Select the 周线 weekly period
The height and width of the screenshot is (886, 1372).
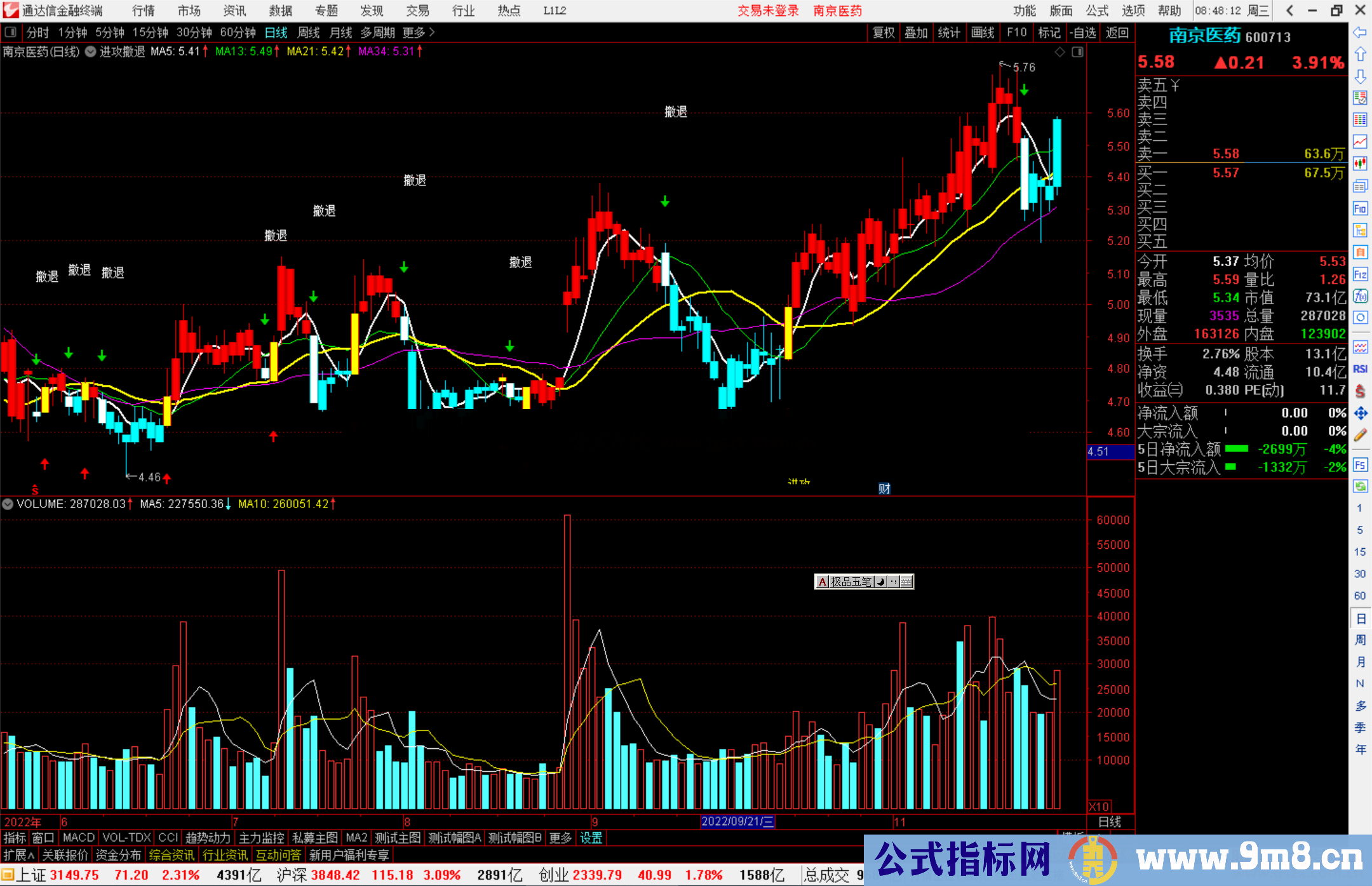(308, 32)
